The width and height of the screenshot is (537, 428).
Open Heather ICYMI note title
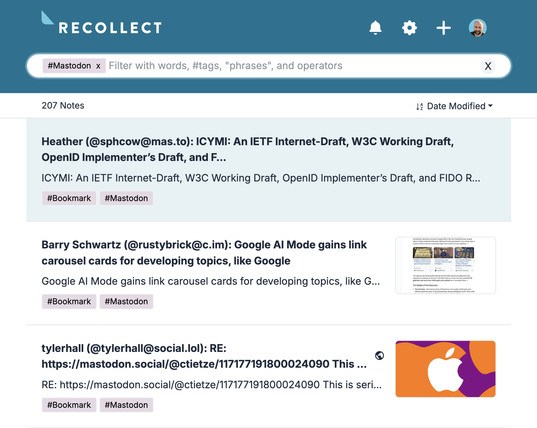coord(248,149)
